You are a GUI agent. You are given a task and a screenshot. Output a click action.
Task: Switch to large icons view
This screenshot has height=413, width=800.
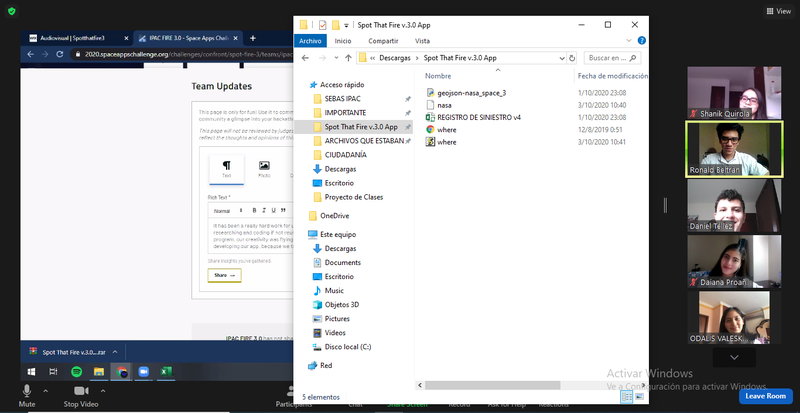tap(640, 396)
